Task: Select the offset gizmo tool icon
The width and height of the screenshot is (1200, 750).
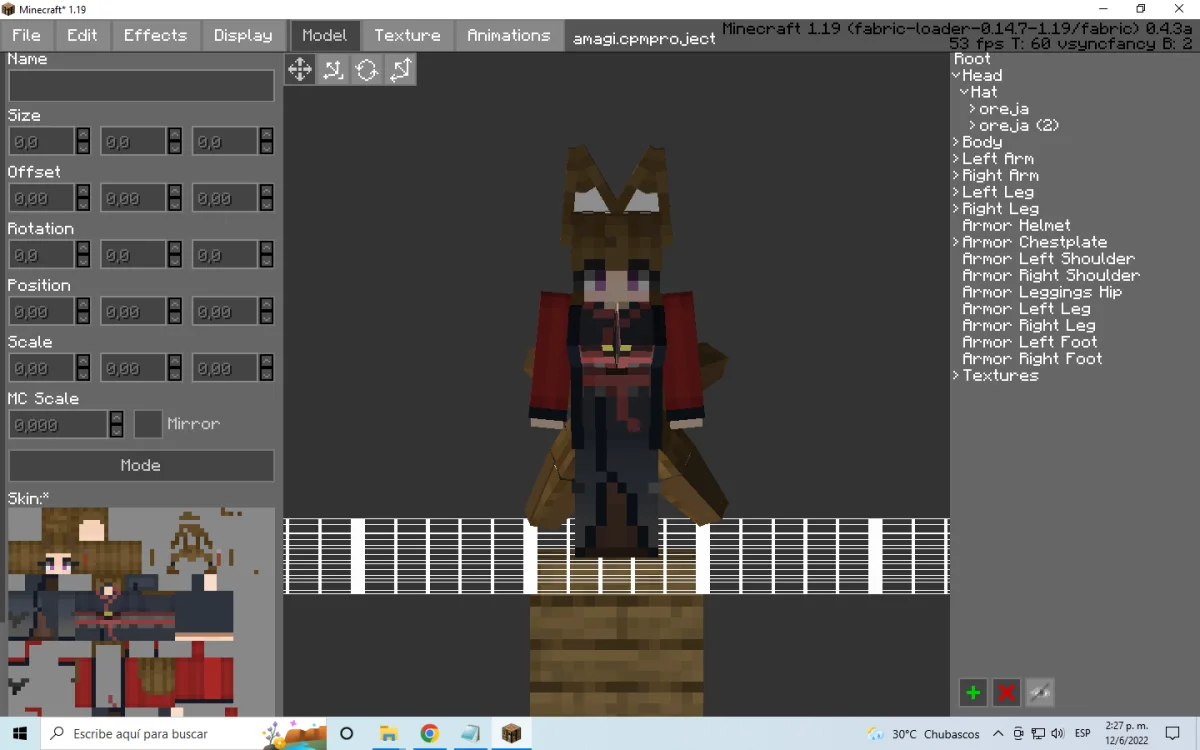Action: click(x=333, y=69)
